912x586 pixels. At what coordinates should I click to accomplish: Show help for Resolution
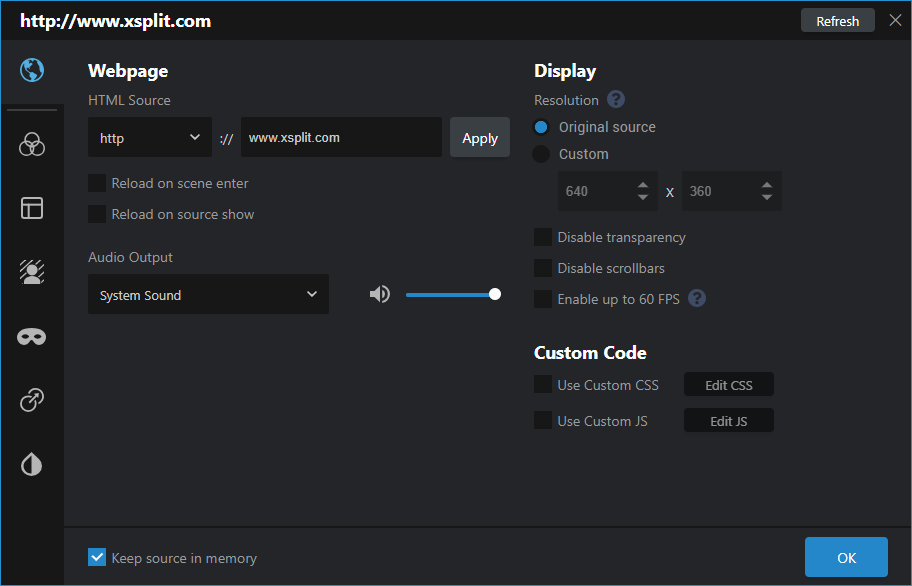(616, 99)
